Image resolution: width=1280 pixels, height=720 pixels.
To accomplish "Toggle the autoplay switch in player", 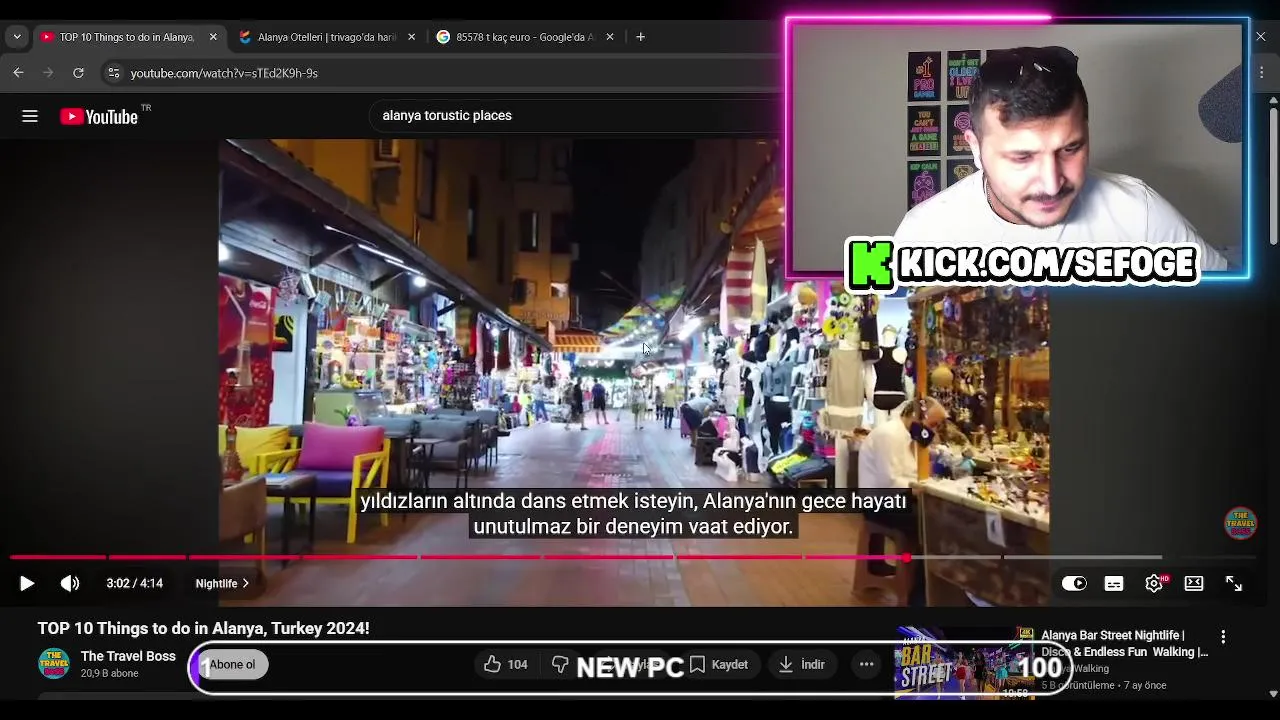I will click(x=1074, y=583).
